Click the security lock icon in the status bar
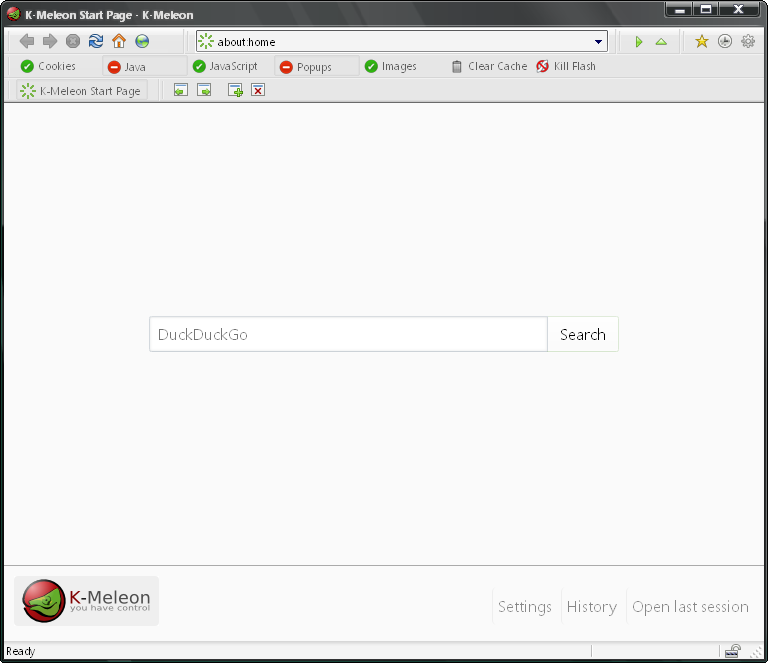768x663 pixels. [x=732, y=651]
